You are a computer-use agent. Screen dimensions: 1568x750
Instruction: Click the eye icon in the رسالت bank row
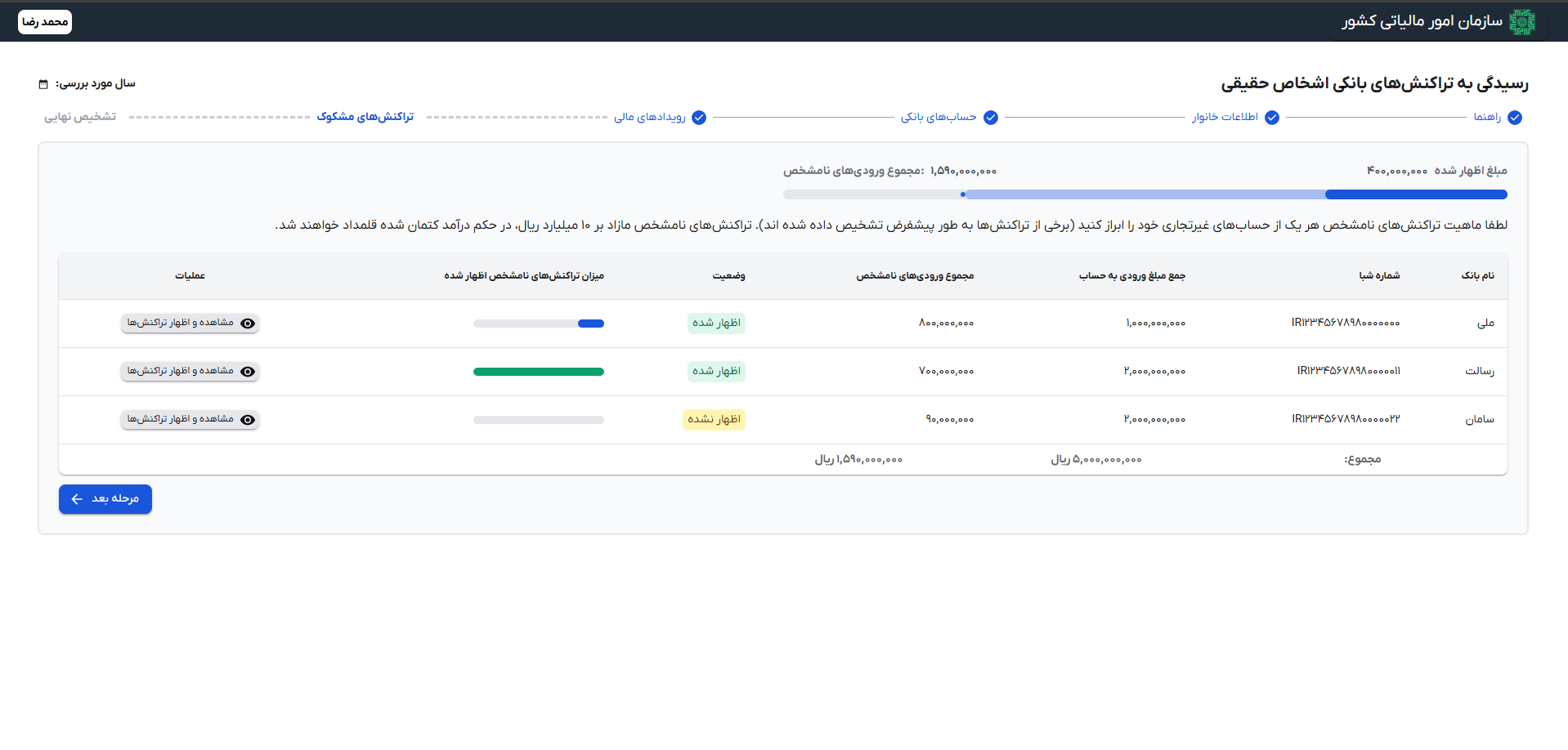248,372
